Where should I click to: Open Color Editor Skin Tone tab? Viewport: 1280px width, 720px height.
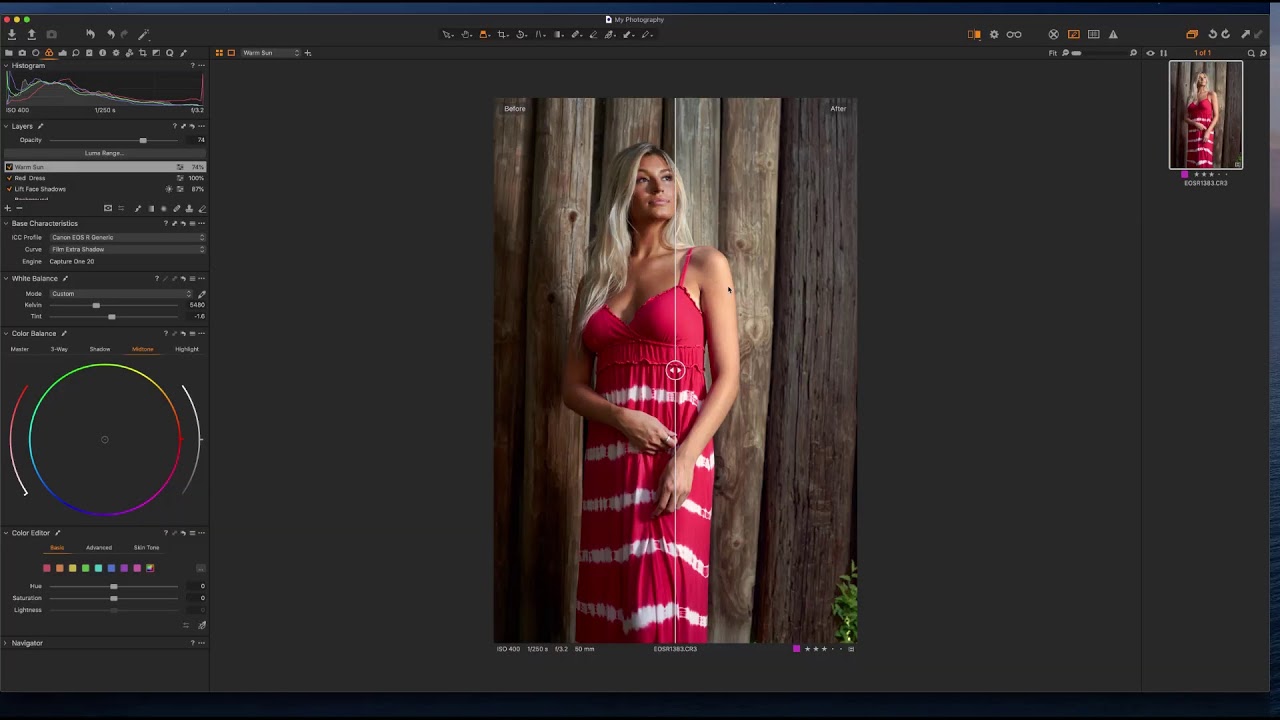(x=146, y=548)
